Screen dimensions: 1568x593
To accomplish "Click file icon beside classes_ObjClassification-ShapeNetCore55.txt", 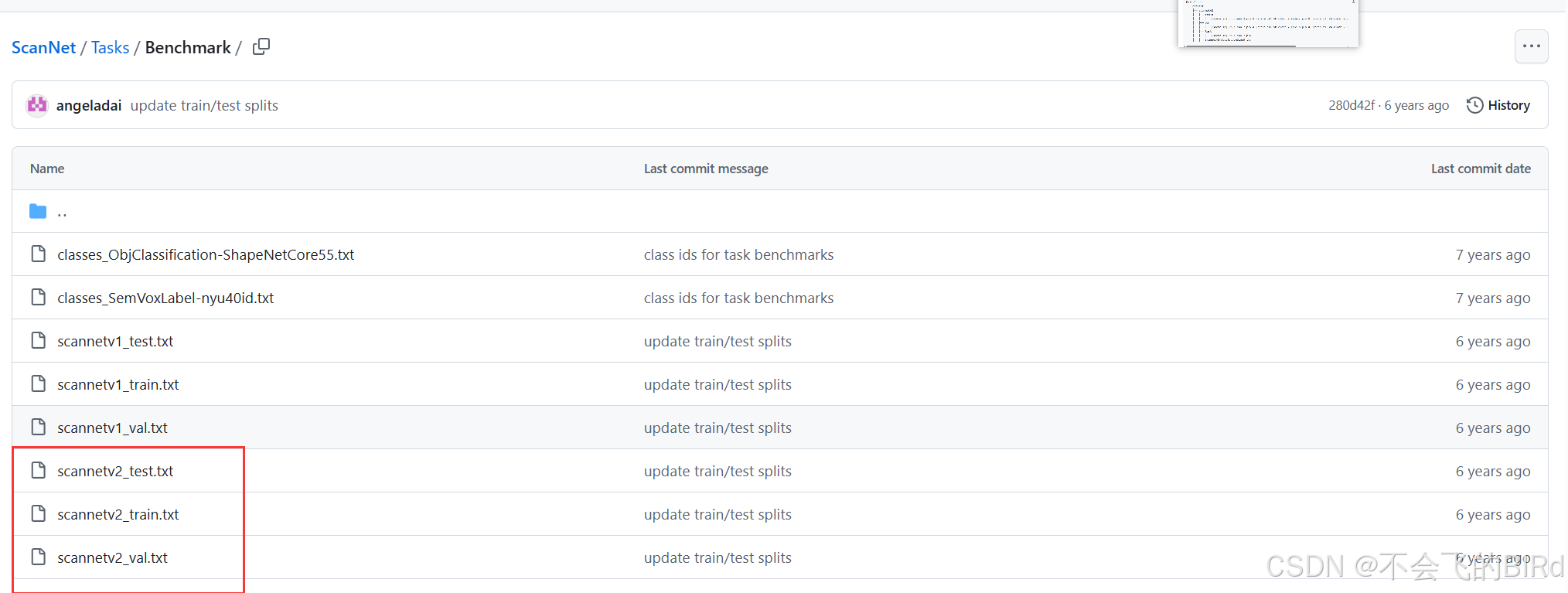I will [38, 254].
